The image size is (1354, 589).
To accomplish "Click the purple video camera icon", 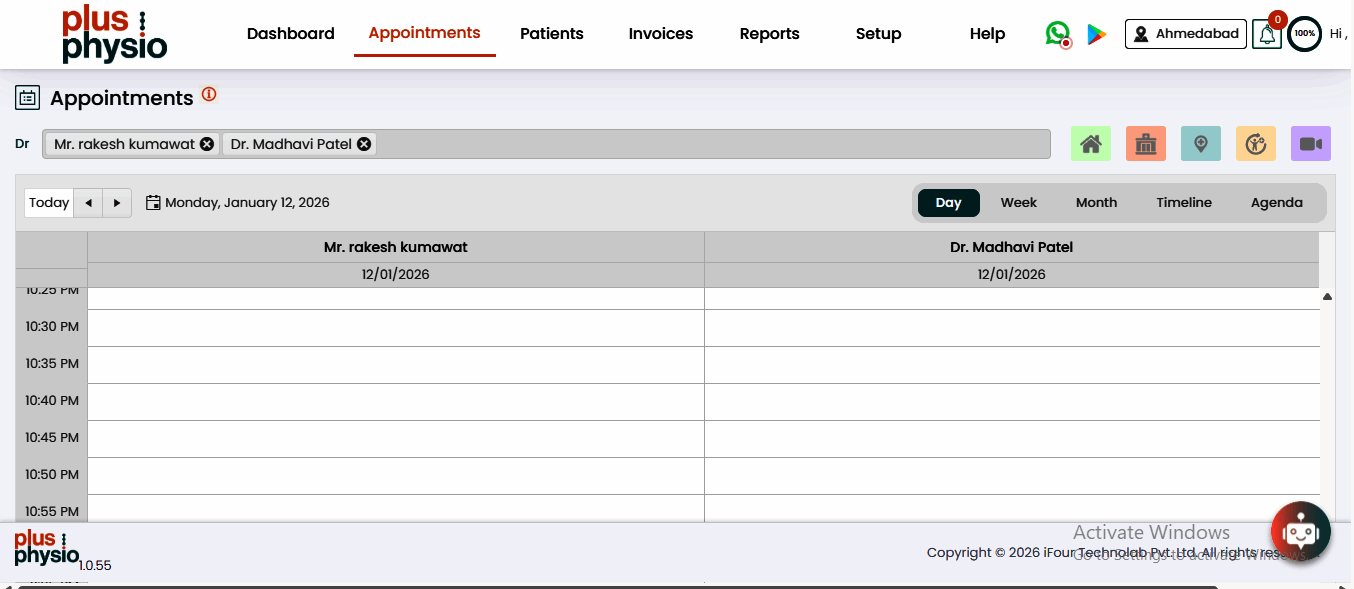I will point(1310,144).
